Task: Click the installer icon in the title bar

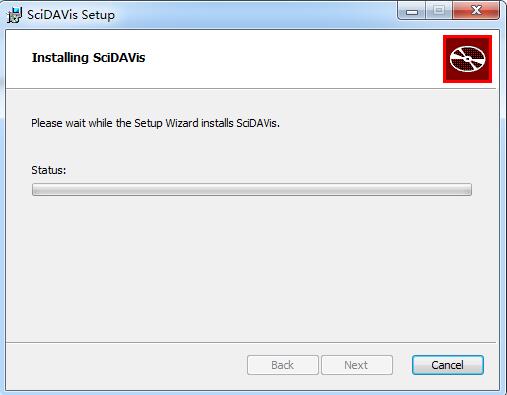Action: click(15, 15)
